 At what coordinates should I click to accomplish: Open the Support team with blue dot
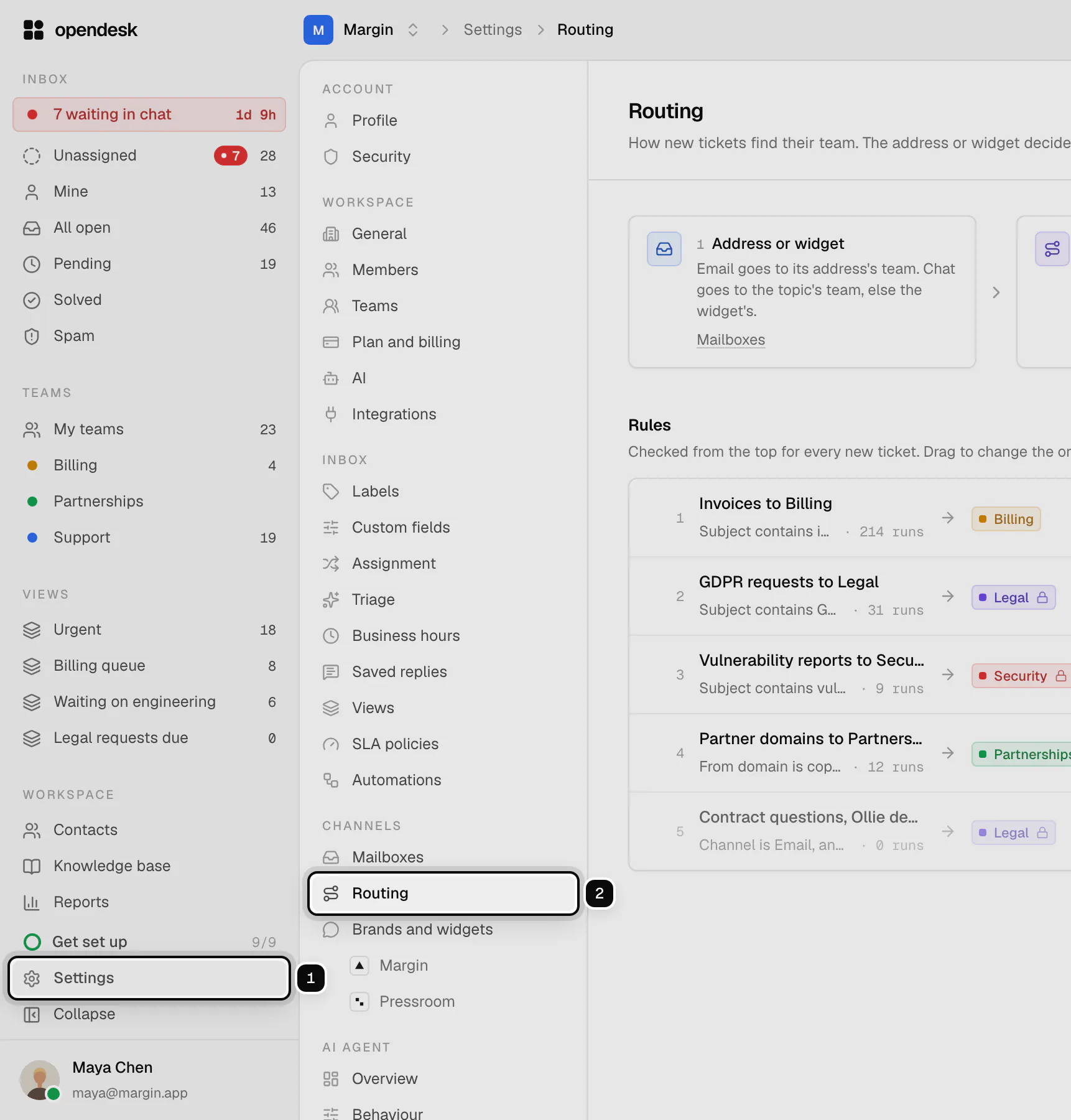tap(149, 538)
